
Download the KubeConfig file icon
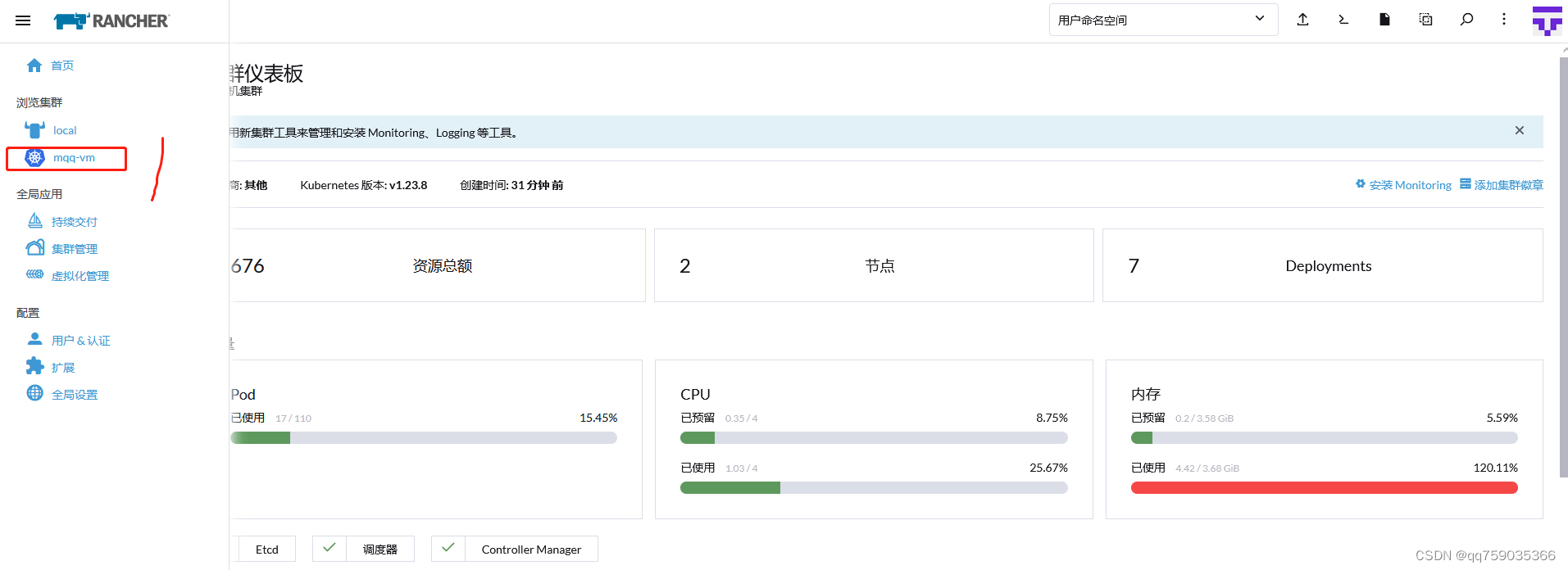point(1384,20)
